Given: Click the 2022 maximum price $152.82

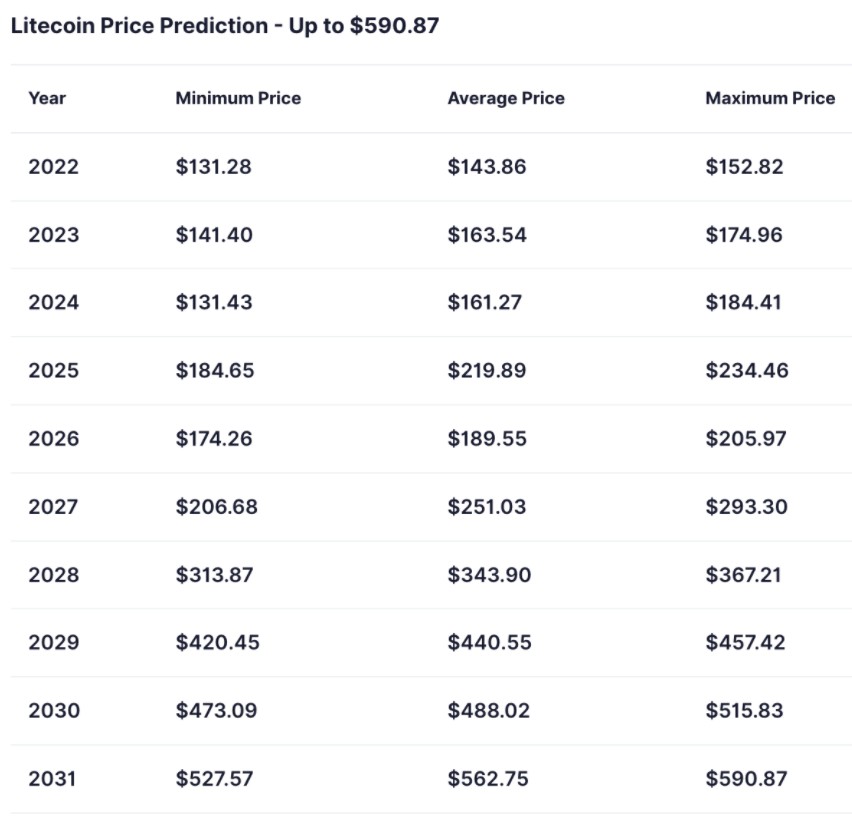Looking at the screenshot, I should click(744, 167).
